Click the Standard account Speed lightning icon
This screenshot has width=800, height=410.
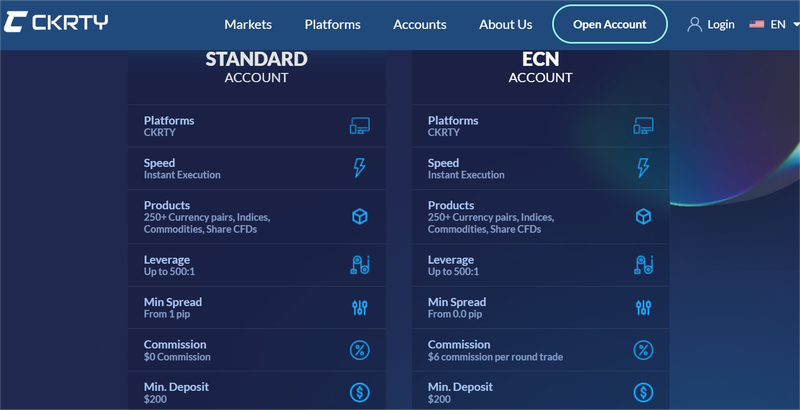pos(360,168)
